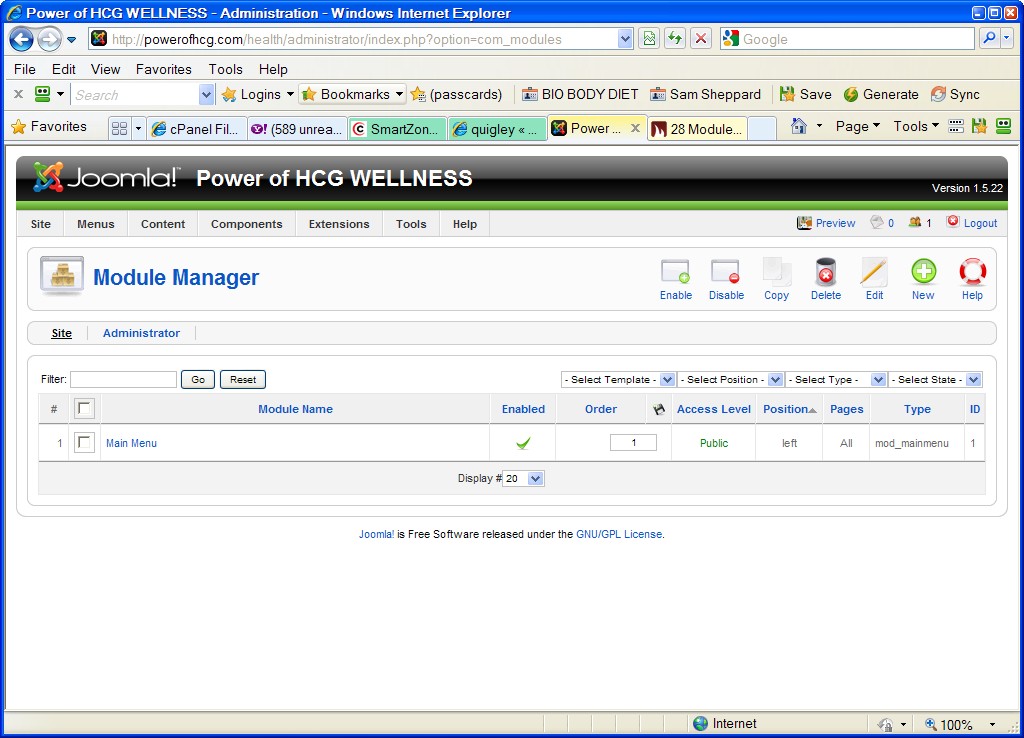Expand the address bar history dropdown
Viewport: 1024px width, 738px height.
[625, 39]
